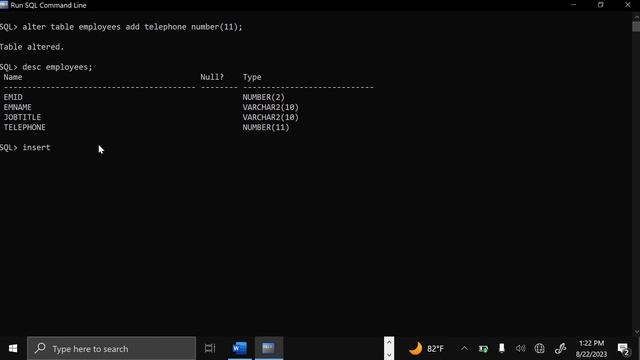Click the 'insert' text at the prompt

pyautogui.click(x=36, y=147)
